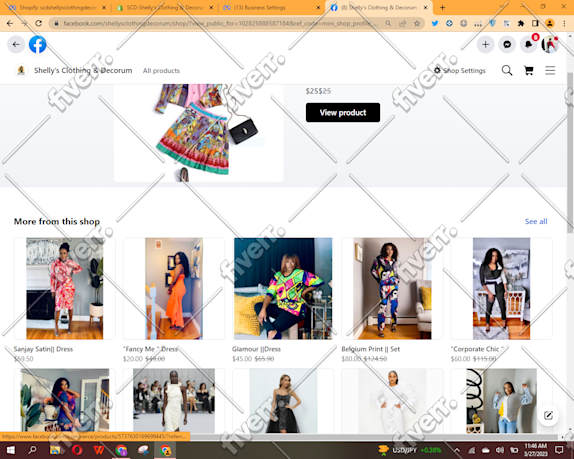Screen dimensions: 574x459
Task: Open the notifications bell
Action: point(529,45)
